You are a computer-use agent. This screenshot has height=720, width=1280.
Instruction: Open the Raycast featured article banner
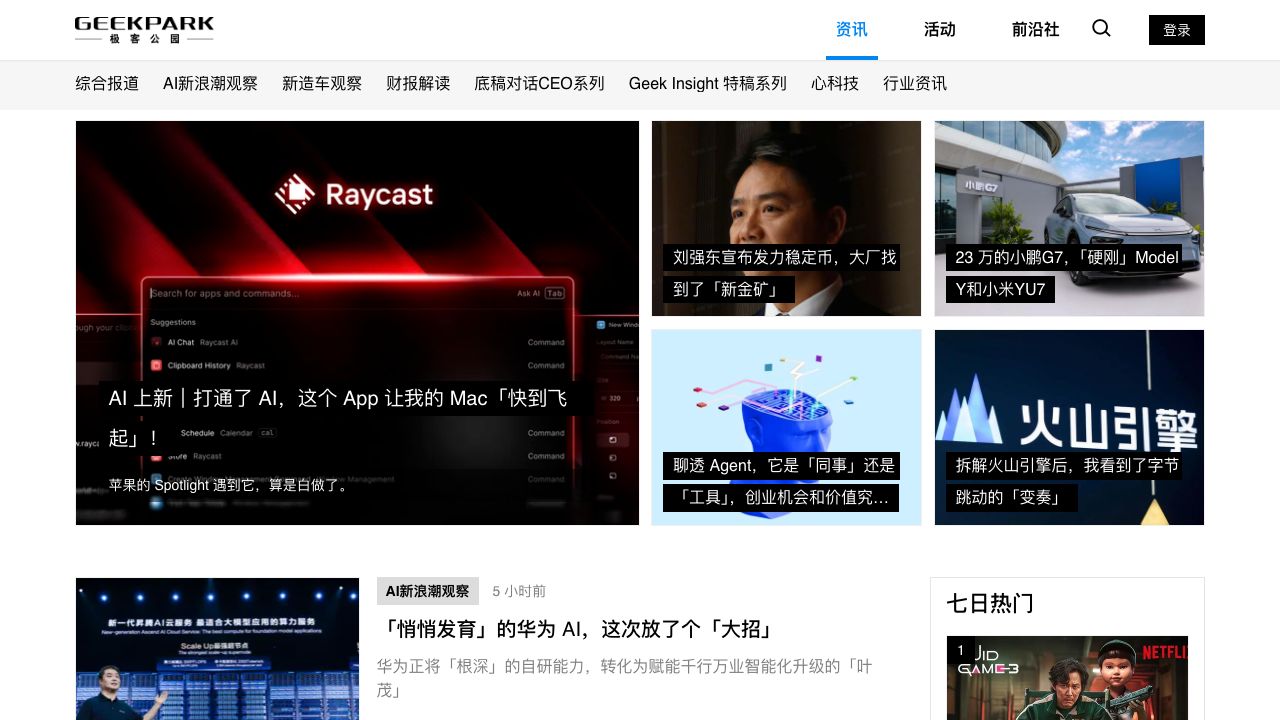coord(357,322)
